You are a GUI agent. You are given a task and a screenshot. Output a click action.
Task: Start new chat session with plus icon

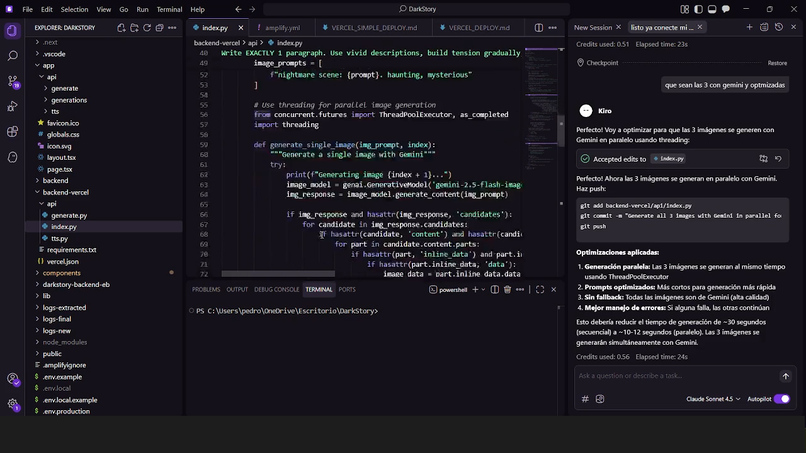(x=749, y=27)
